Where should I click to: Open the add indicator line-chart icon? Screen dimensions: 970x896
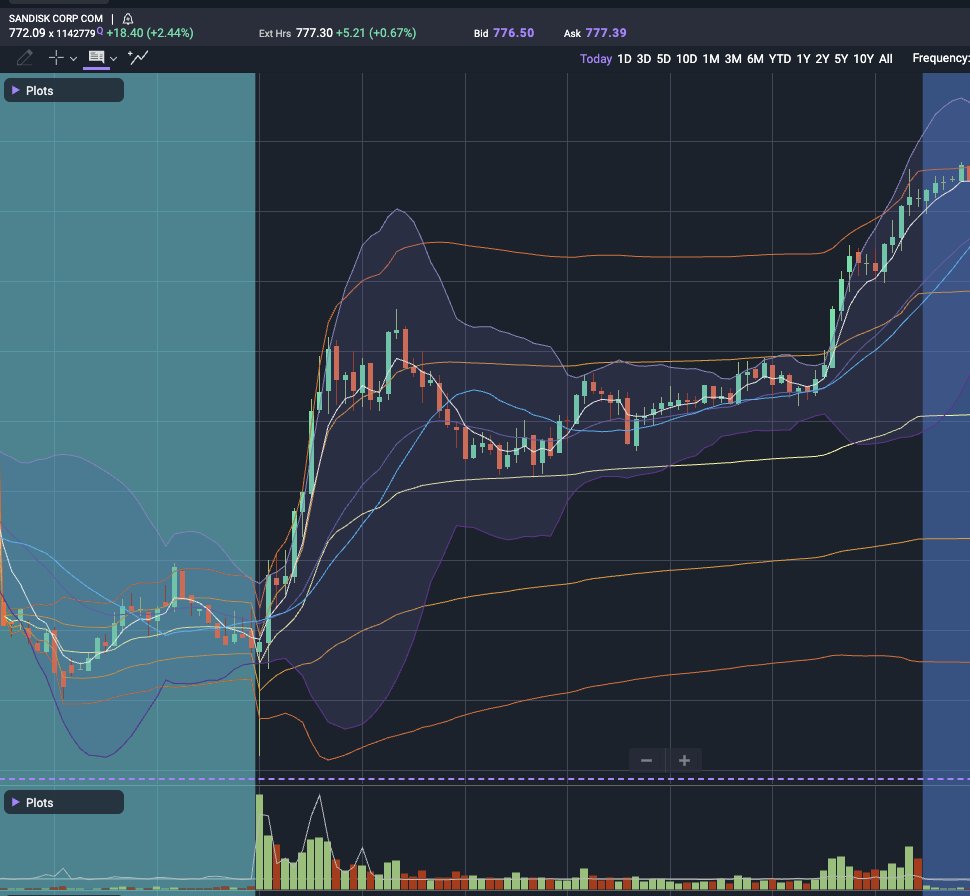(x=138, y=58)
